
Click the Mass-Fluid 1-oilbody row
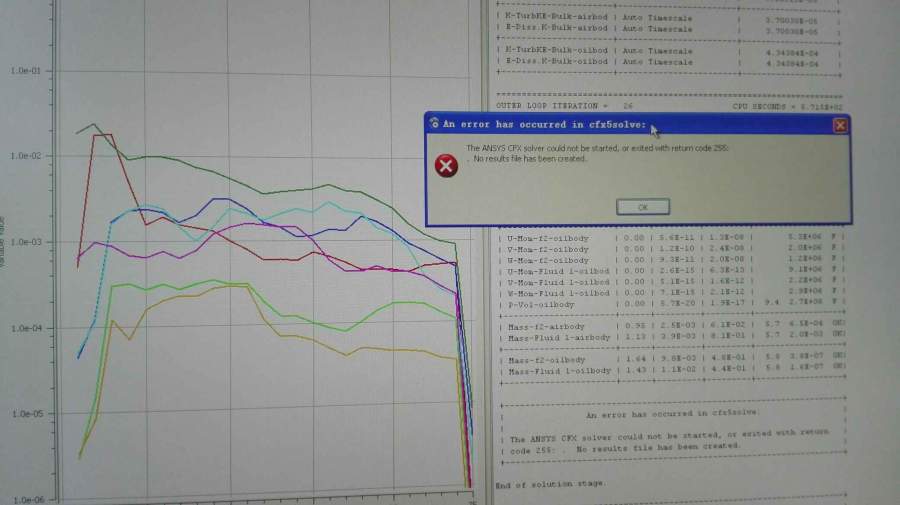[672, 371]
